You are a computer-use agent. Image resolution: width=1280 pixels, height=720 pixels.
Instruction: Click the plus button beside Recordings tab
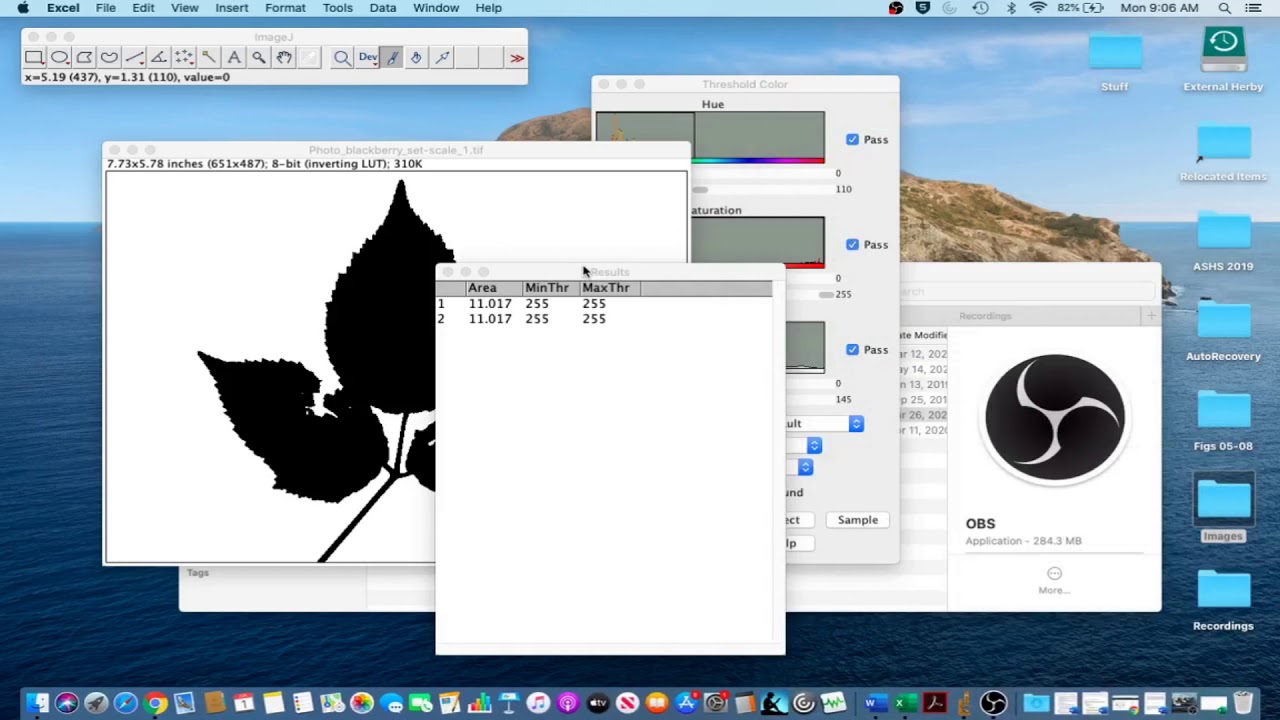1151,316
